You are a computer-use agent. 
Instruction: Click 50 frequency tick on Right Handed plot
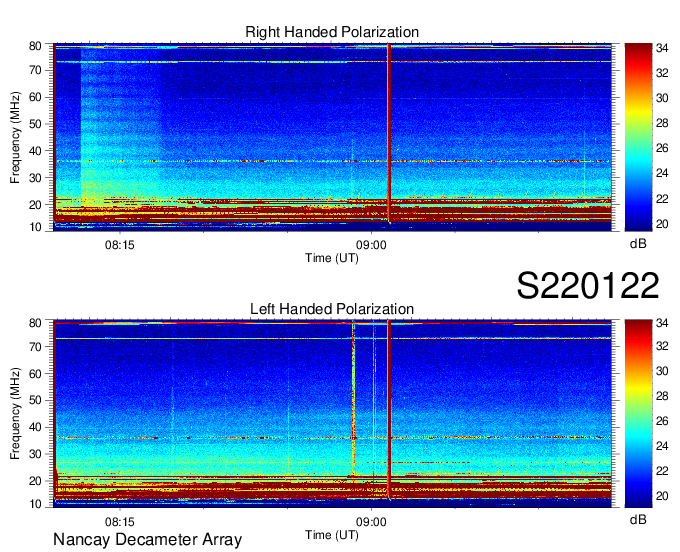[x=35, y=124]
